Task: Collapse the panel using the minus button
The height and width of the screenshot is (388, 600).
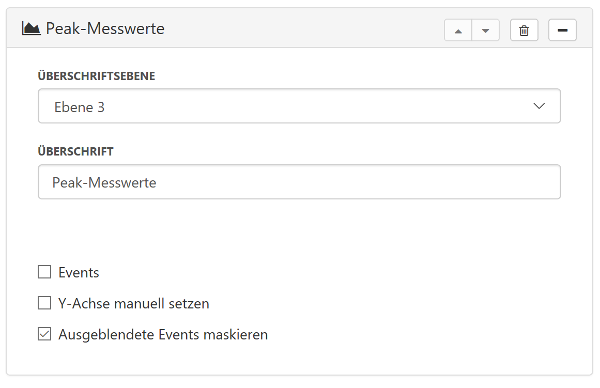Action: pos(562,30)
